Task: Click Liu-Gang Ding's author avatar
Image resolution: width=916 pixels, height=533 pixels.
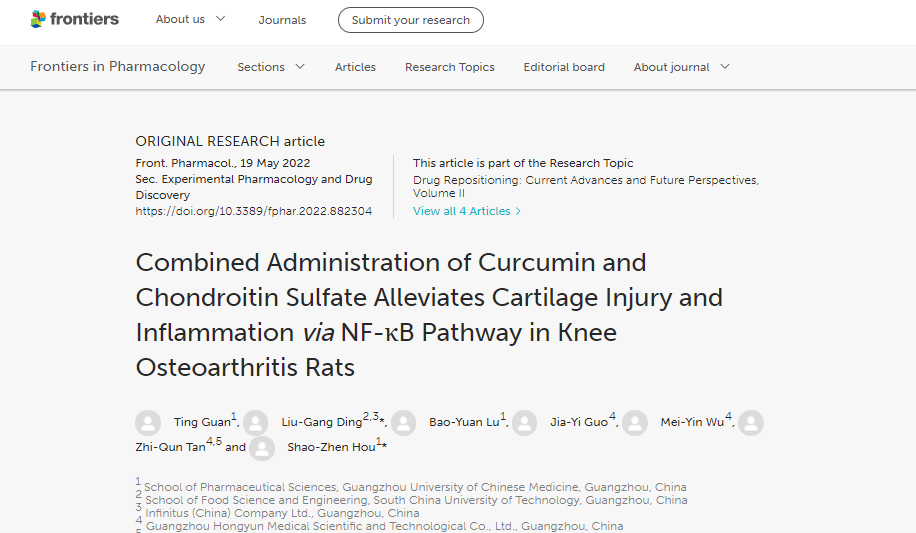Action: pyautogui.click(x=256, y=423)
